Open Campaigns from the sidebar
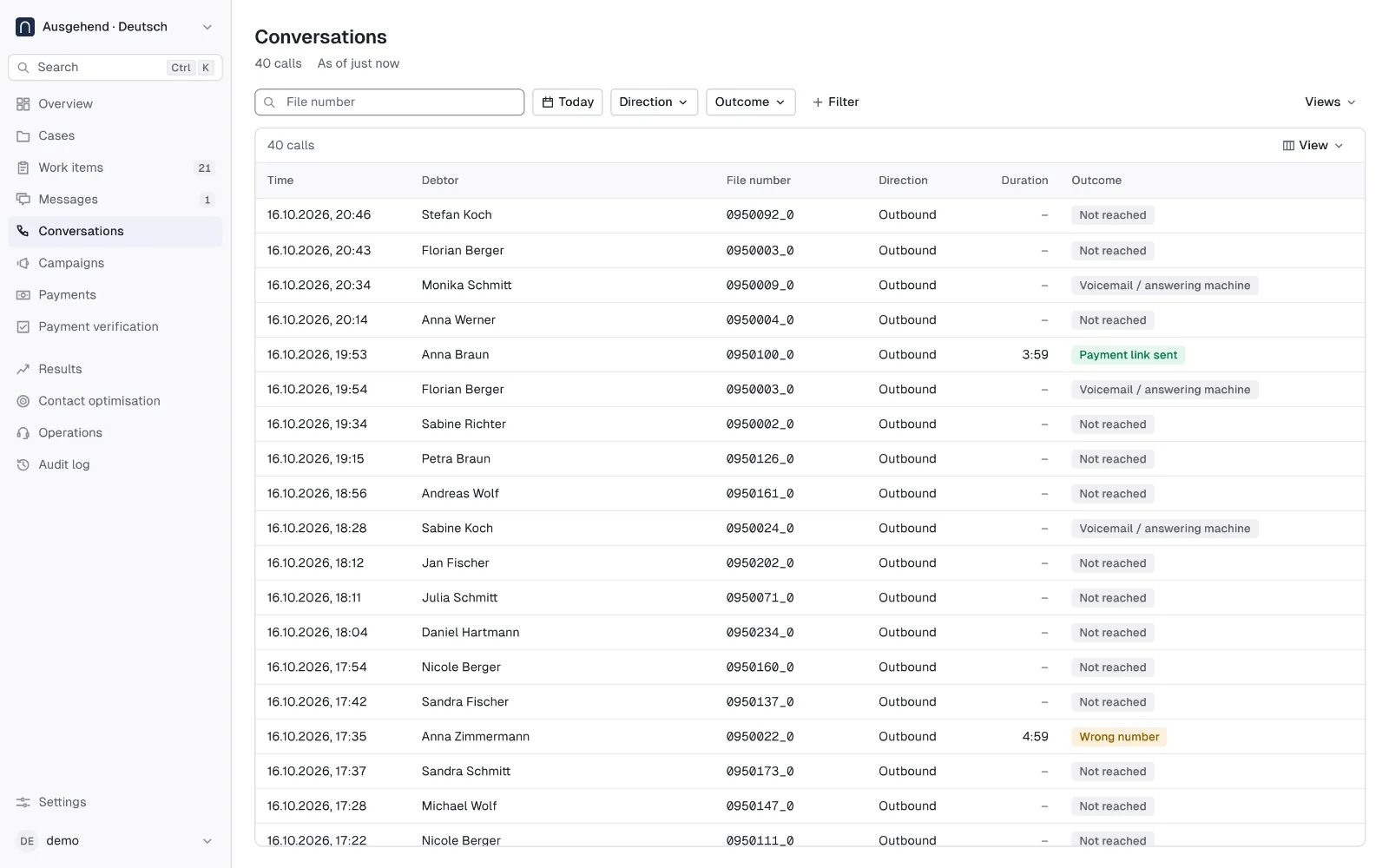The height and width of the screenshot is (868, 1389). (x=115, y=263)
